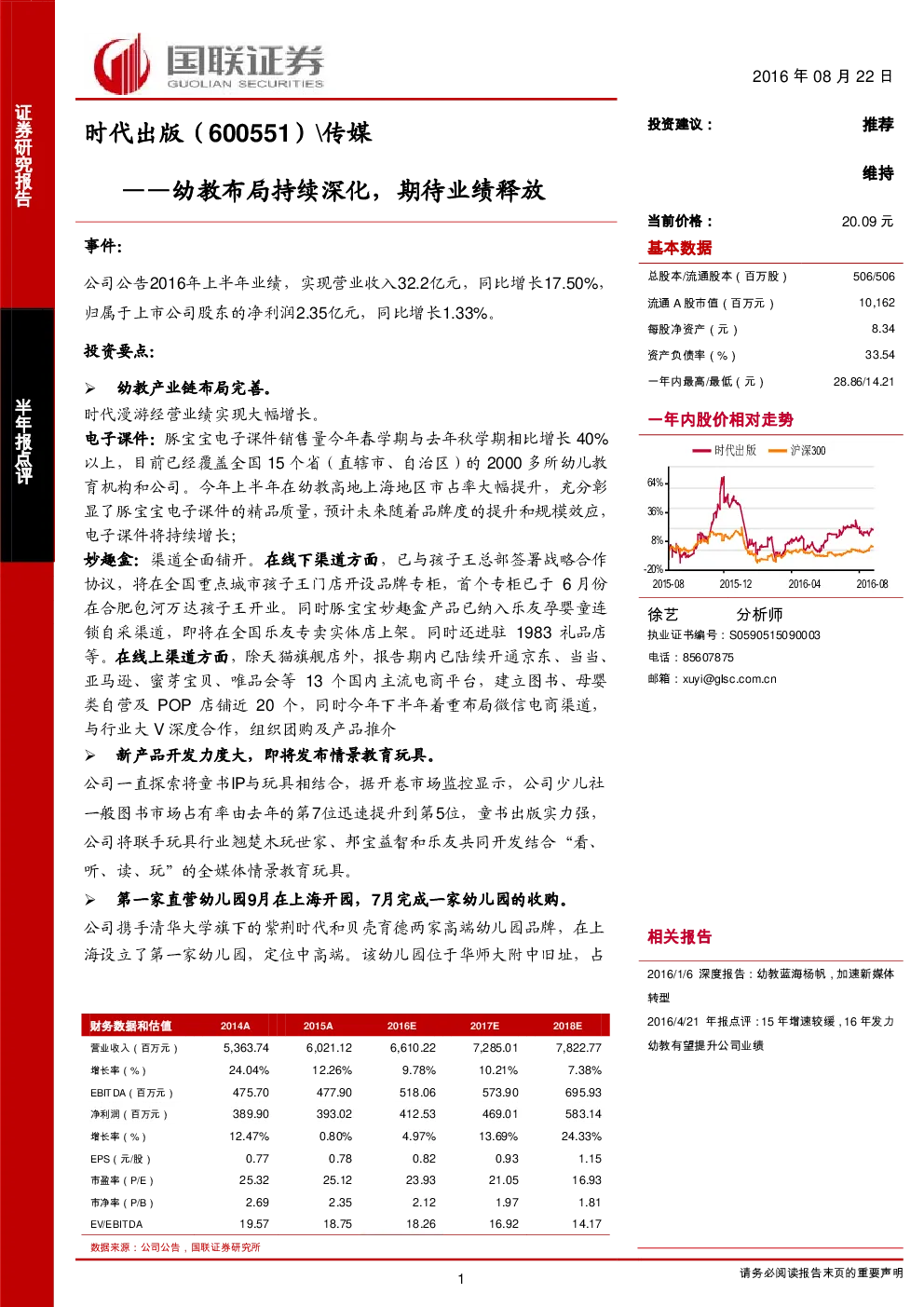Viewport: 924px width, 1307px height.
Task: Click the 事件: section heading
Action: point(103,246)
